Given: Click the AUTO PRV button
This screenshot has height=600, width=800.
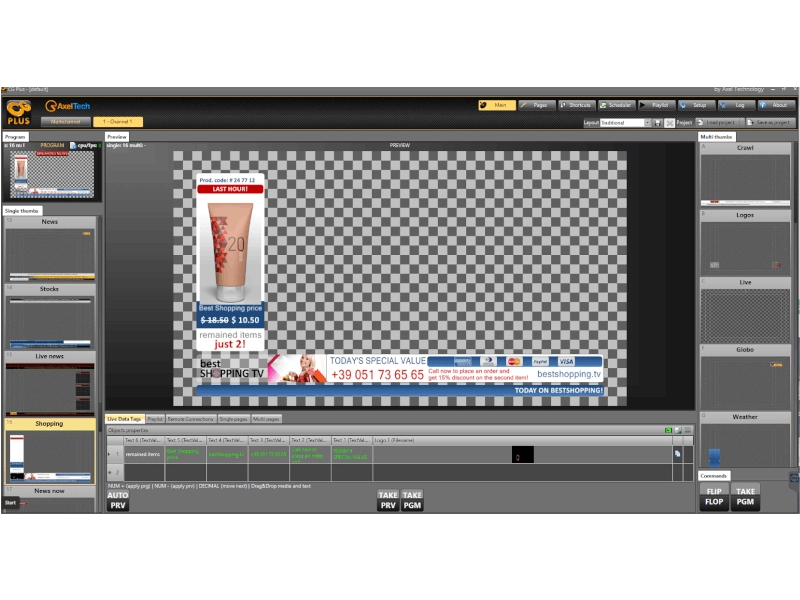Looking at the screenshot, I should tap(118, 500).
